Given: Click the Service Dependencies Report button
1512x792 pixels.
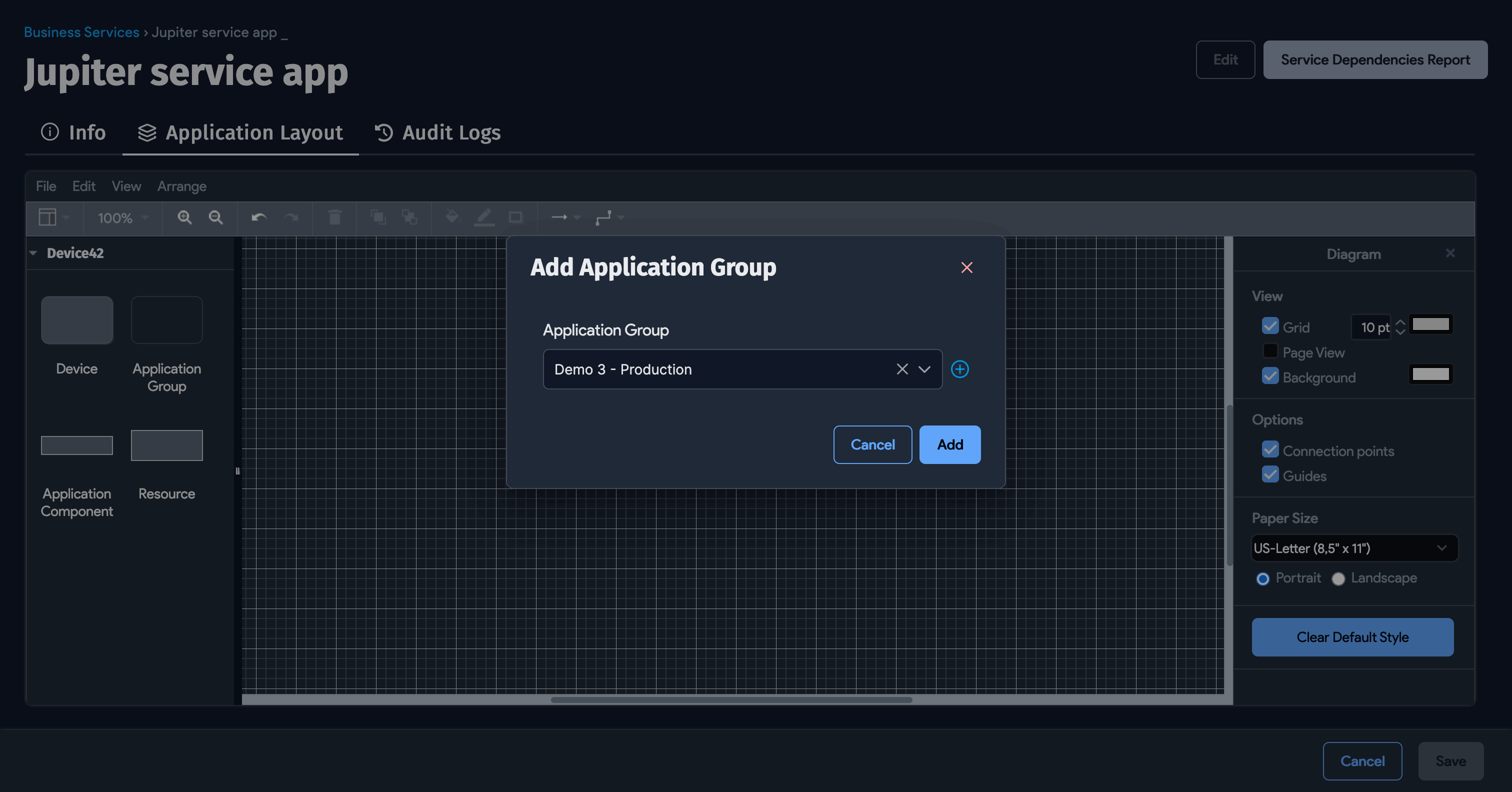Looking at the screenshot, I should [1374, 60].
